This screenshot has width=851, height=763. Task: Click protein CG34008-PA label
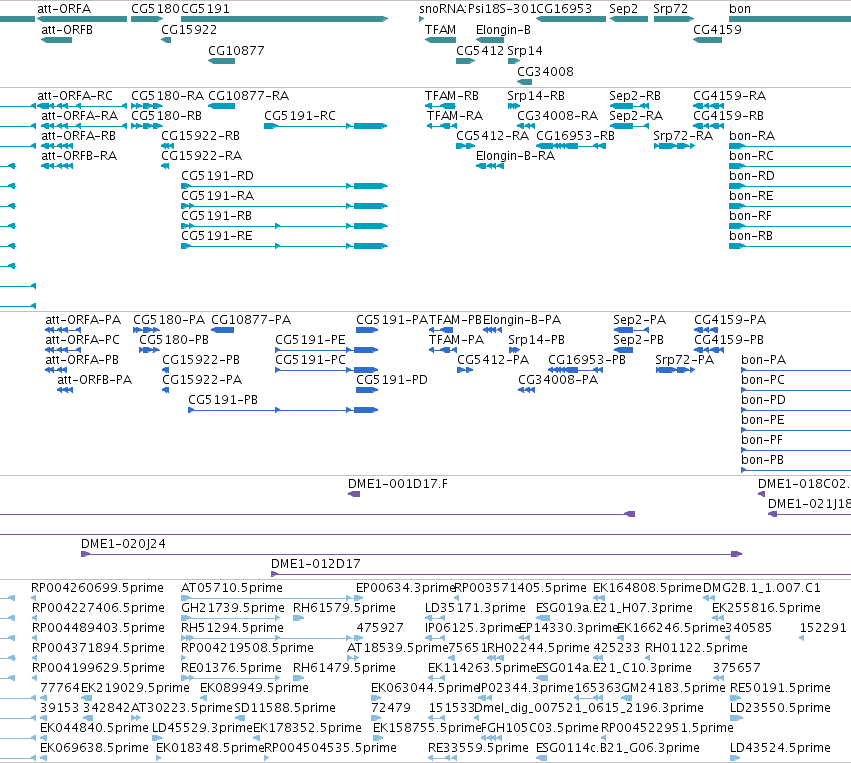point(558,380)
